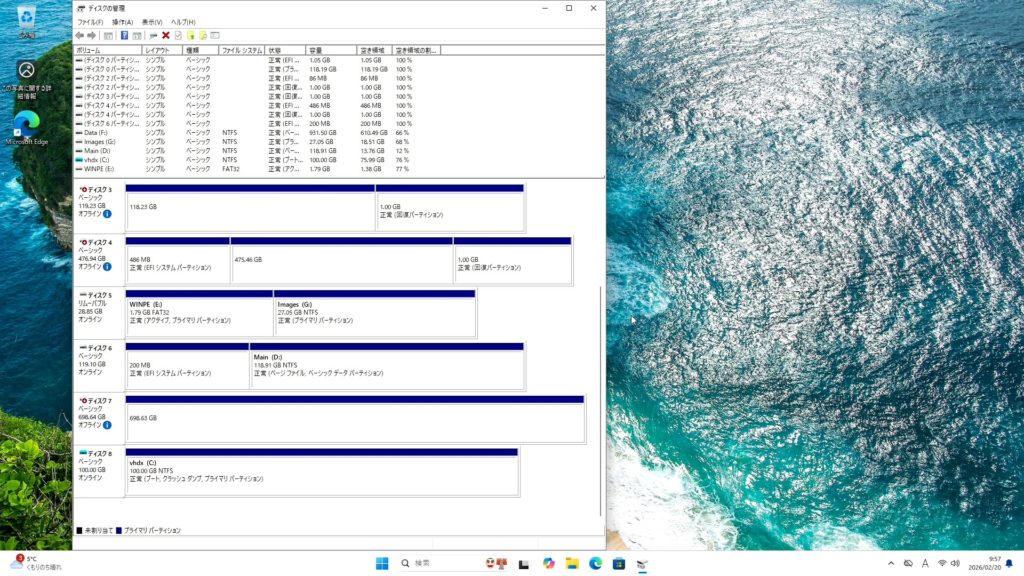Sort by the ファイル システム column header

tap(242, 49)
